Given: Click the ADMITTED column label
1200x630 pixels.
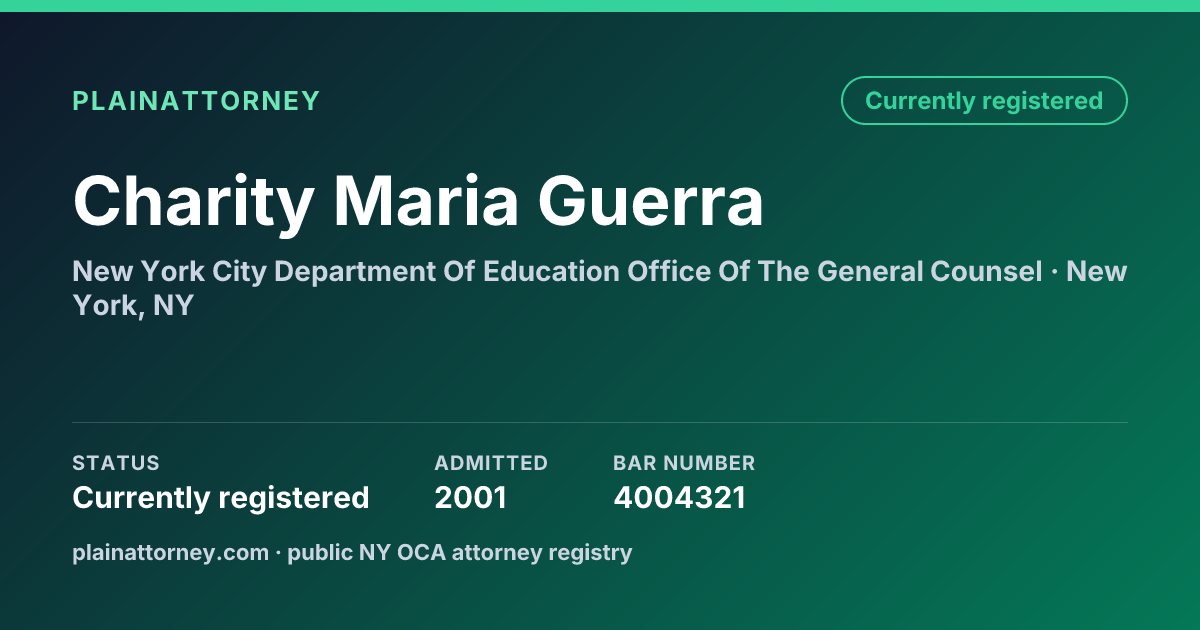Looking at the screenshot, I should point(491,463).
